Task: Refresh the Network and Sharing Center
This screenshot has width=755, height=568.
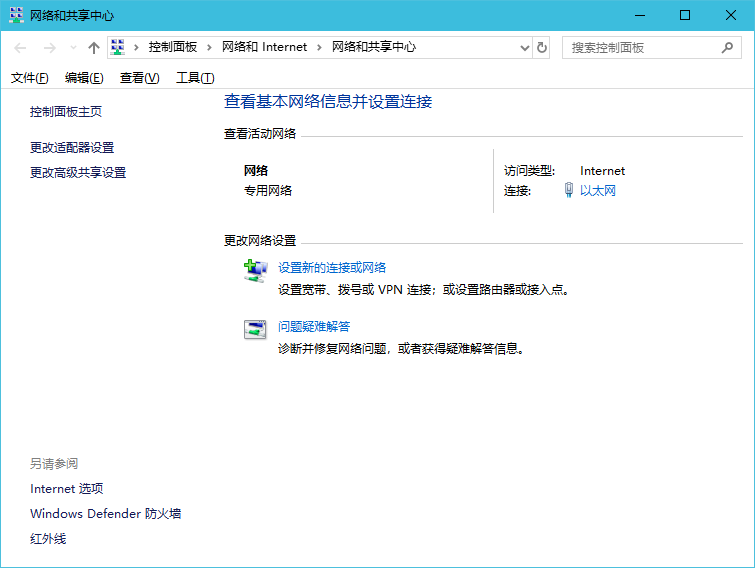Action: [542, 48]
